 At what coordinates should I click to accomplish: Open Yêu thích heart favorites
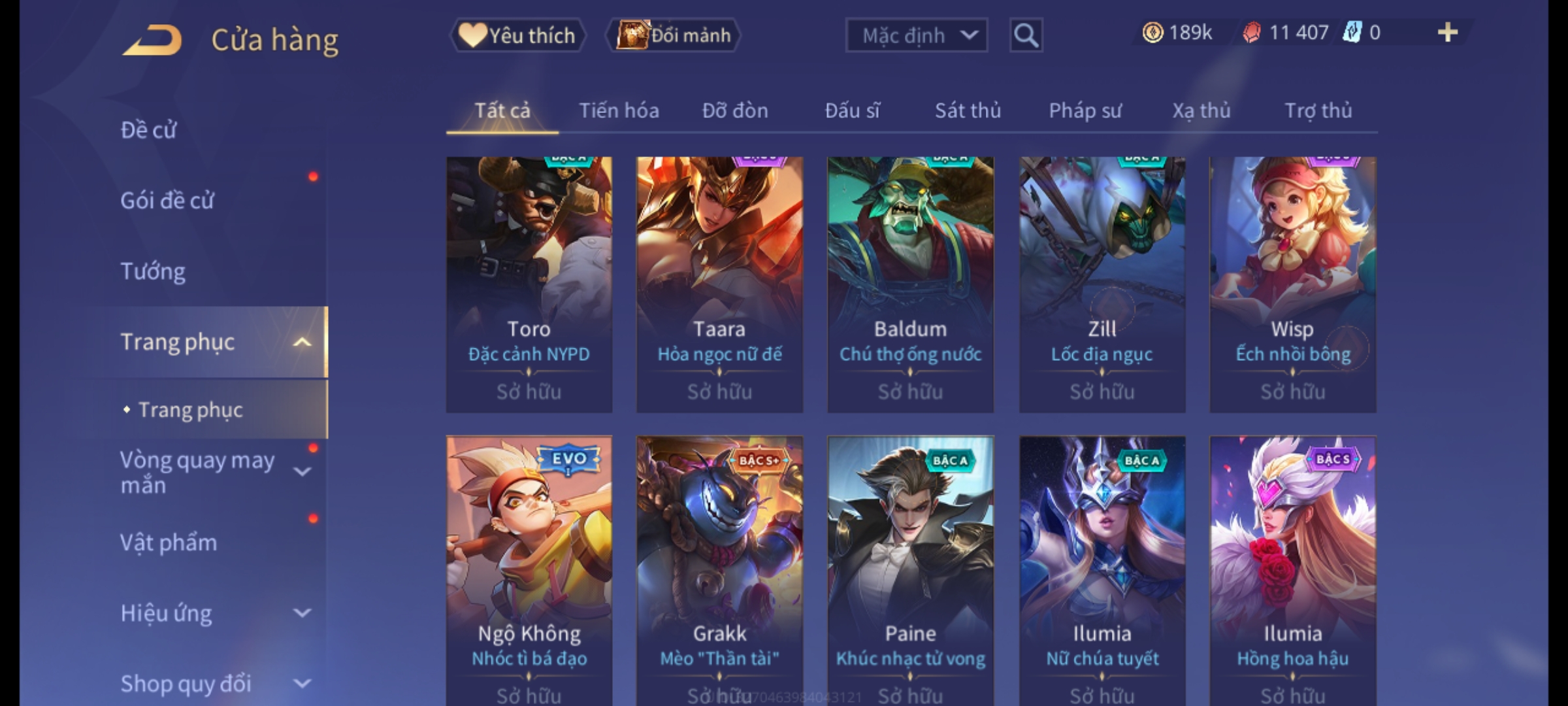point(517,35)
